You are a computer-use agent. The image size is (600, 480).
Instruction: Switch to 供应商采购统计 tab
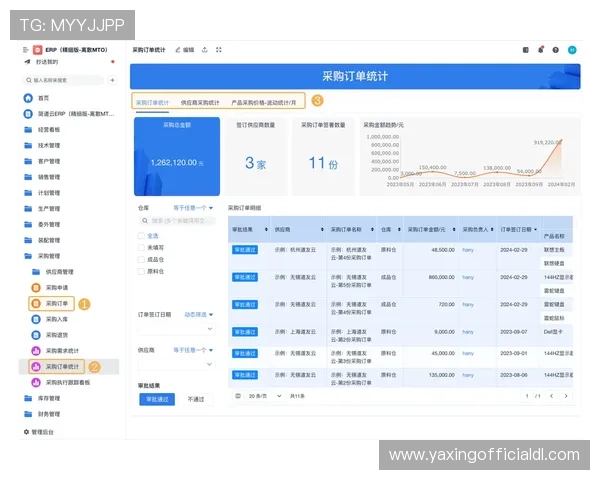tap(200, 103)
